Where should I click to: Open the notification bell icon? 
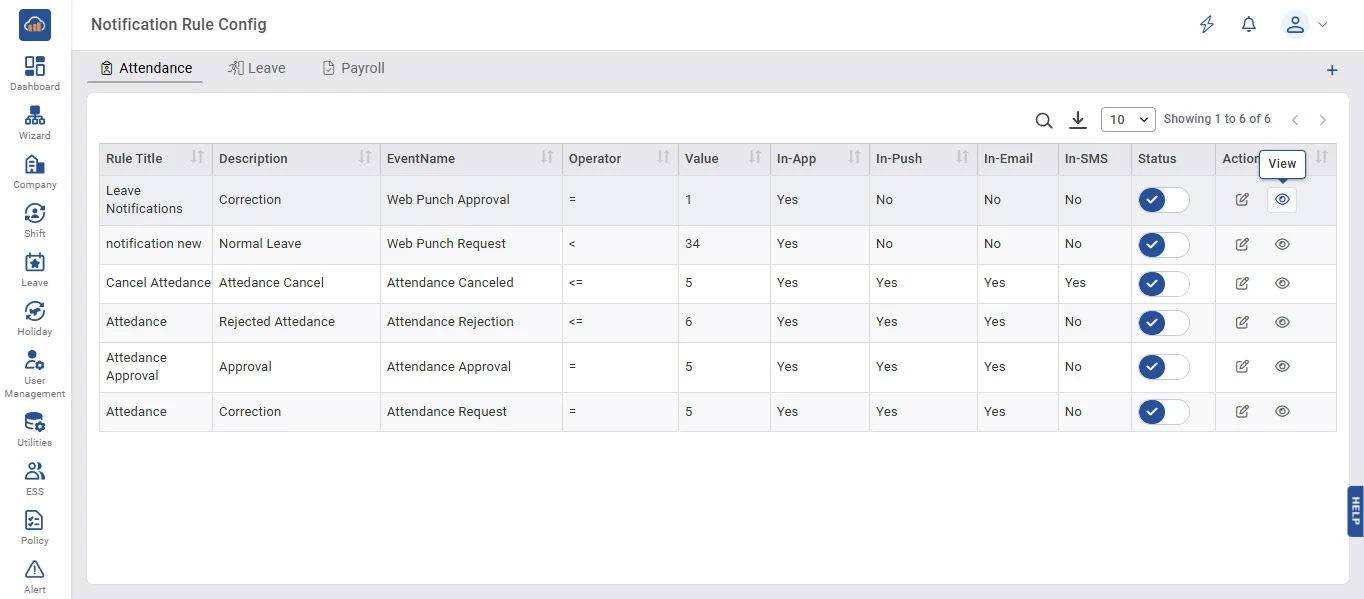[1248, 25]
